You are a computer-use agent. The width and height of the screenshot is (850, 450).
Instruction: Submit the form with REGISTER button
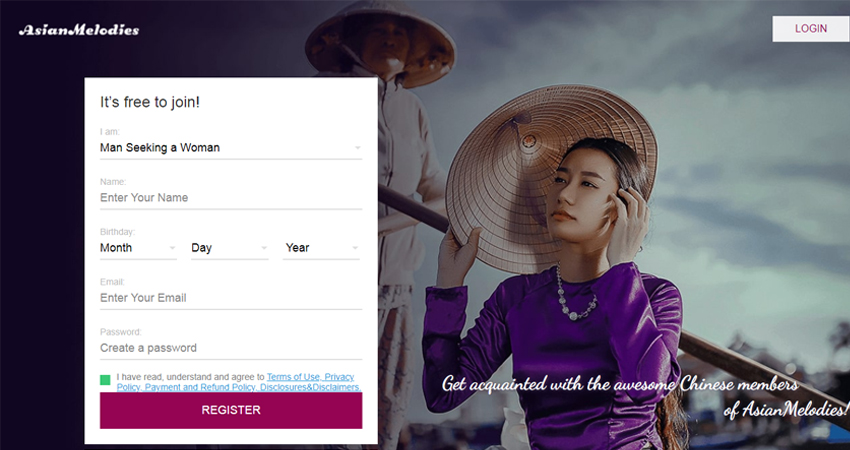[231, 410]
